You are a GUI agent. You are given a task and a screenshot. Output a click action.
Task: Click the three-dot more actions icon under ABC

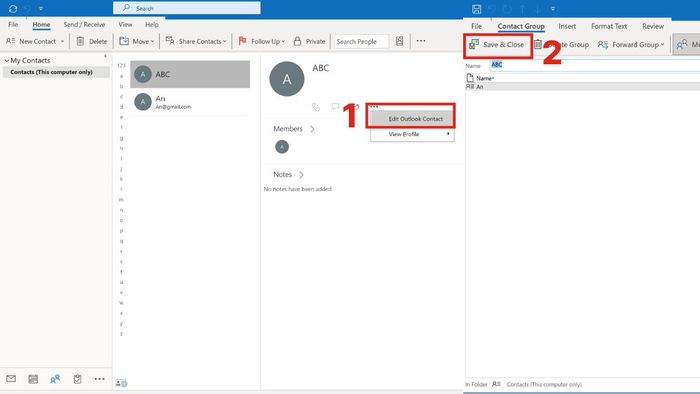pos(374,107)
